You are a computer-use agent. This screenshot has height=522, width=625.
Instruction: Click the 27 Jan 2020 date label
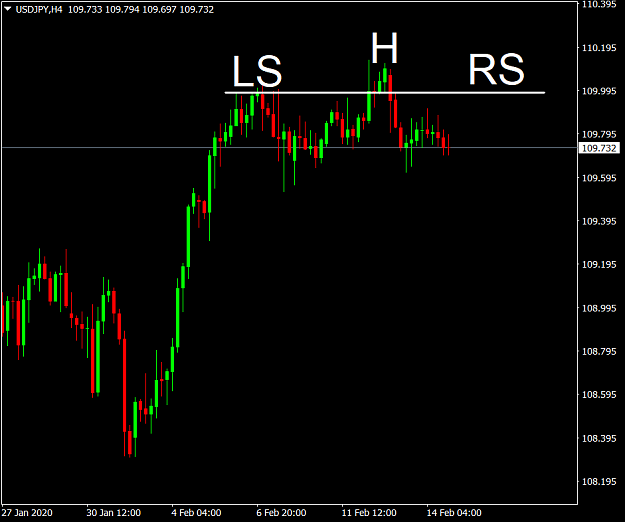pyautogui.click(x=27, y=512)
